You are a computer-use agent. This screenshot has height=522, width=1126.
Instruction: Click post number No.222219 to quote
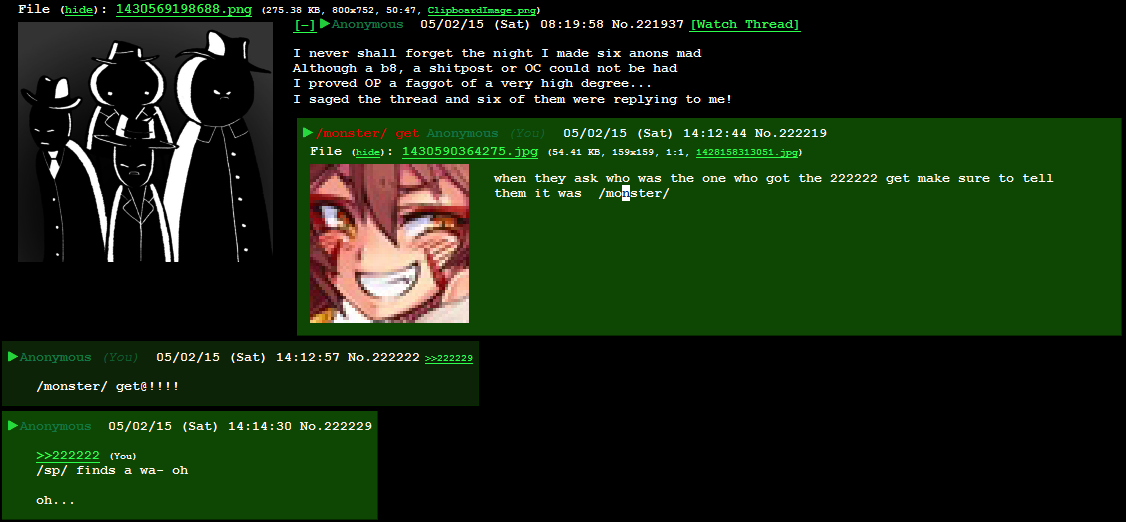click(791, 133)
